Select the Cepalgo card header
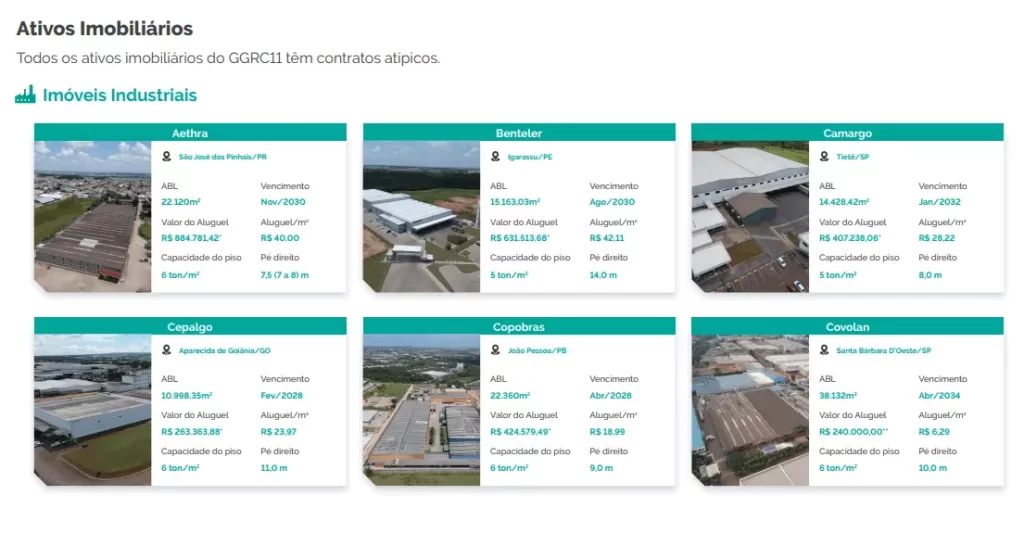The image size is (1024, 533). point(190,327)
